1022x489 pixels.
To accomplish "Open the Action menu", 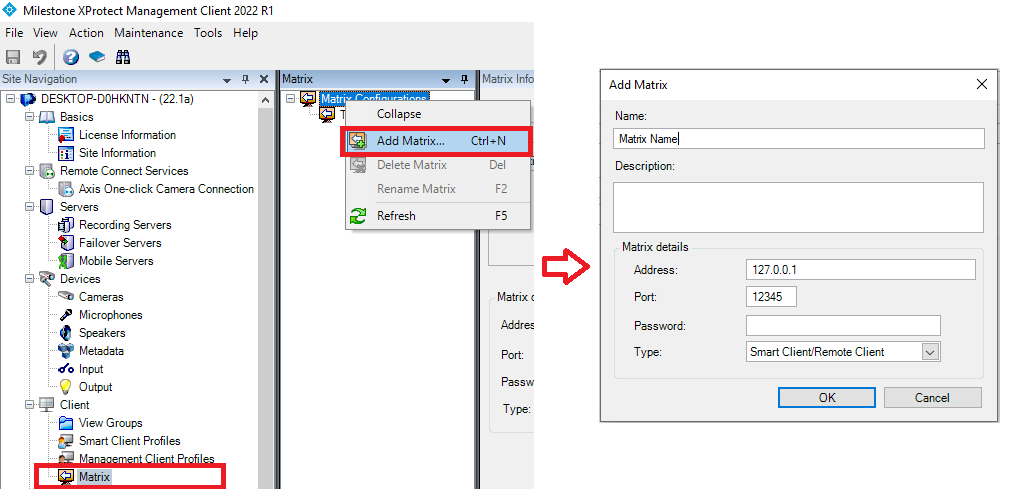I will pos(86,33).
